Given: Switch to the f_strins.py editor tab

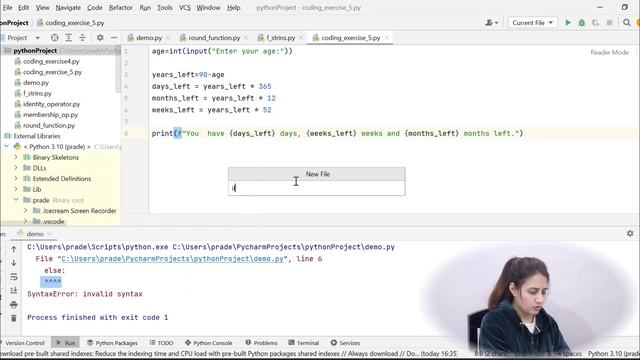Looking at the screenshot, I should (x=280, y=38).
